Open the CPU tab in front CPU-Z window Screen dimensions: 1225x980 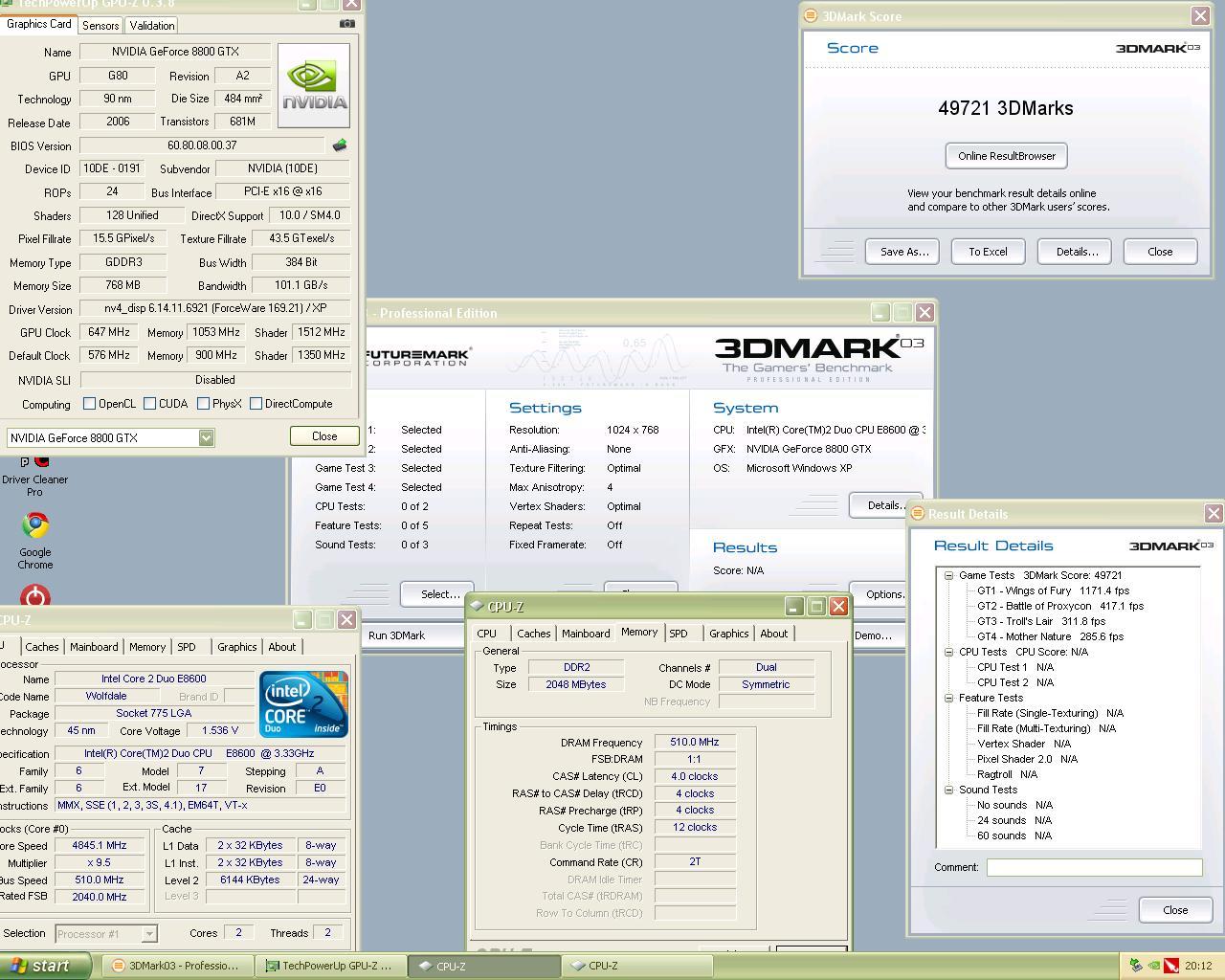pos(487,634)
